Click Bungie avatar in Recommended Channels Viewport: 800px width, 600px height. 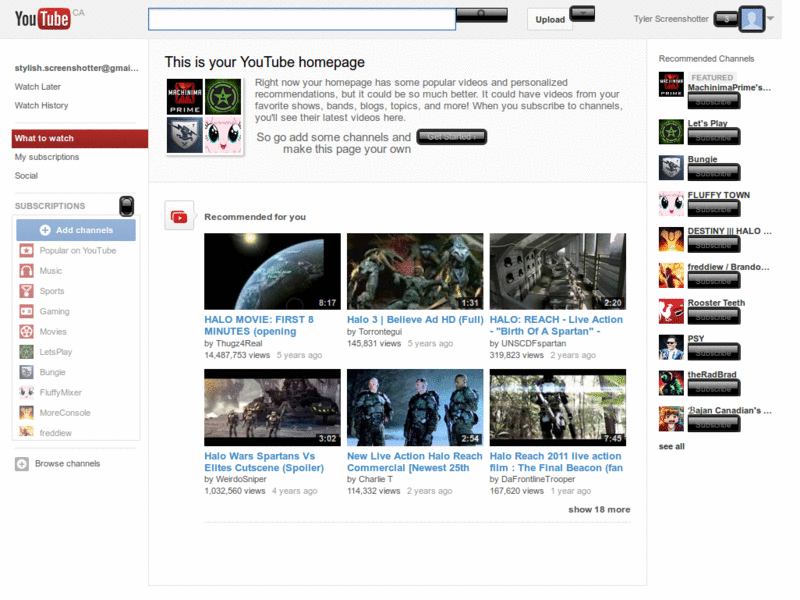click(x=671, y=168)
